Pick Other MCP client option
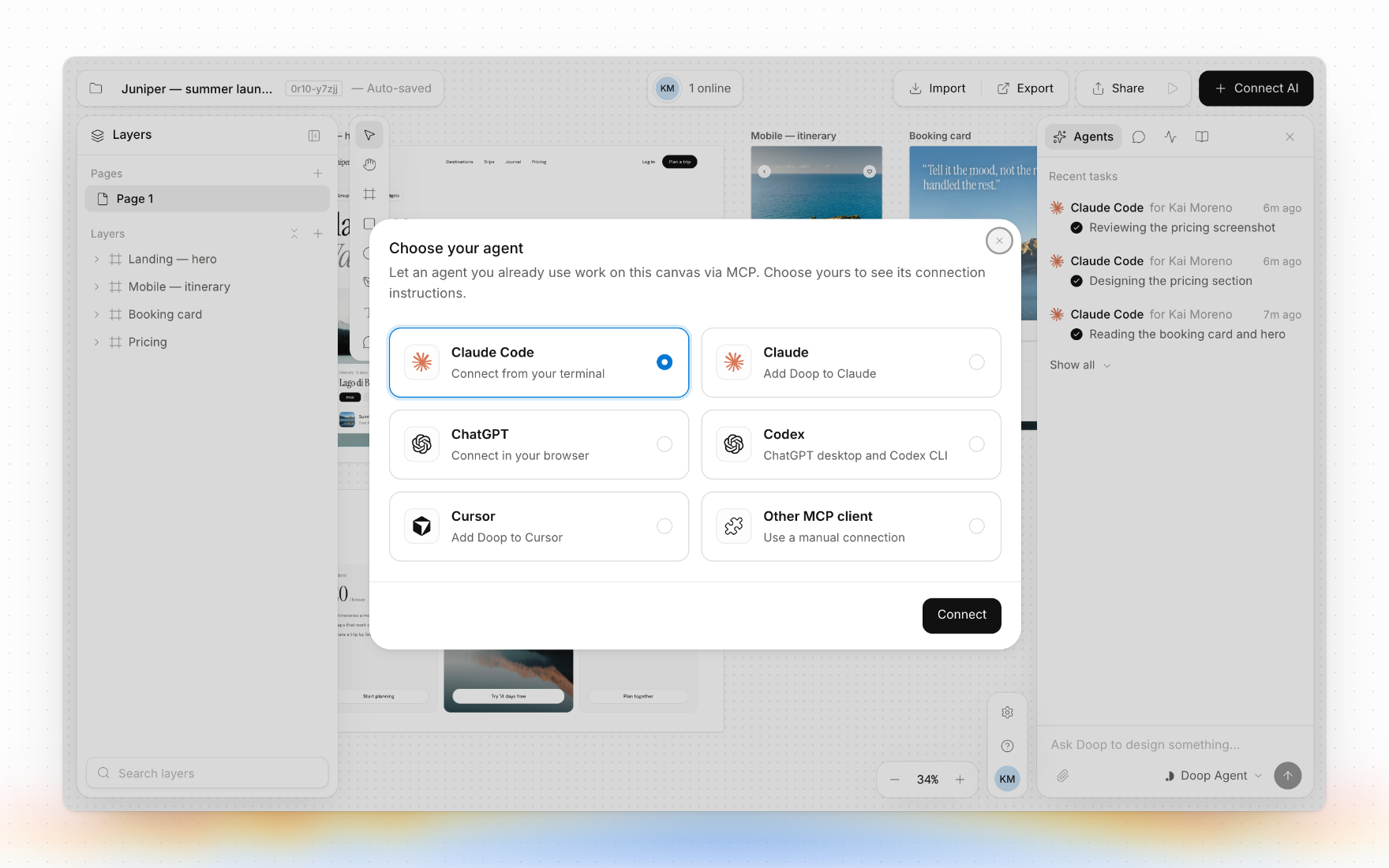This screenshot has height=868, width=1389. coord(851,526)
